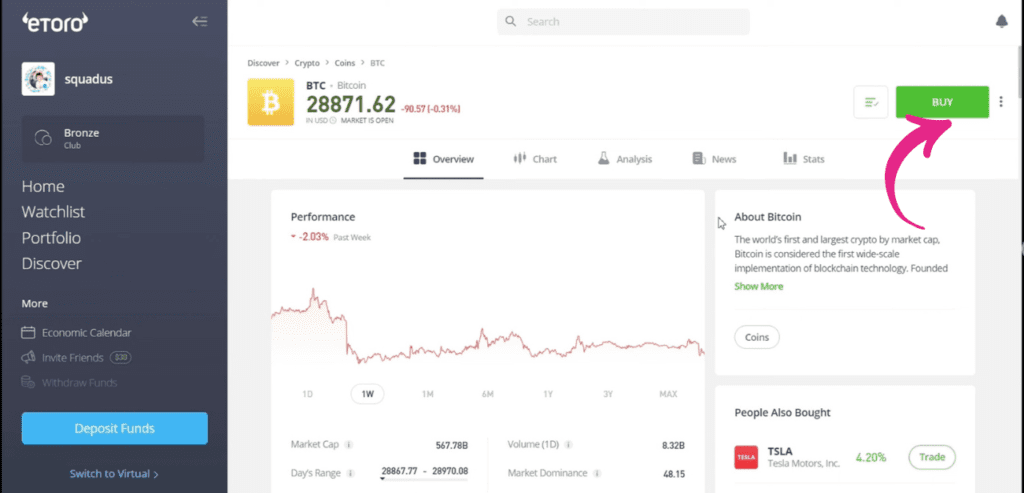Select the 1Y performance range
This screenshot has height=493, width=1024.
[548, 394]
